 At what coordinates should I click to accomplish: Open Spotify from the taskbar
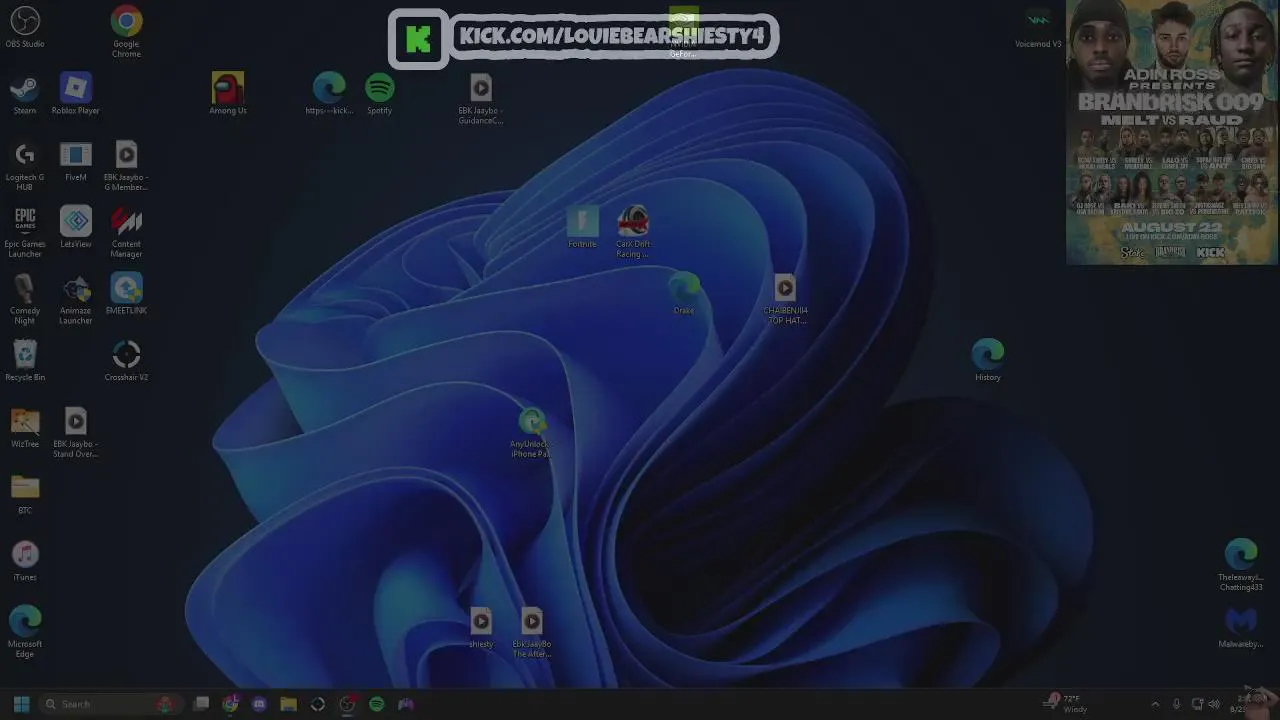377,704
